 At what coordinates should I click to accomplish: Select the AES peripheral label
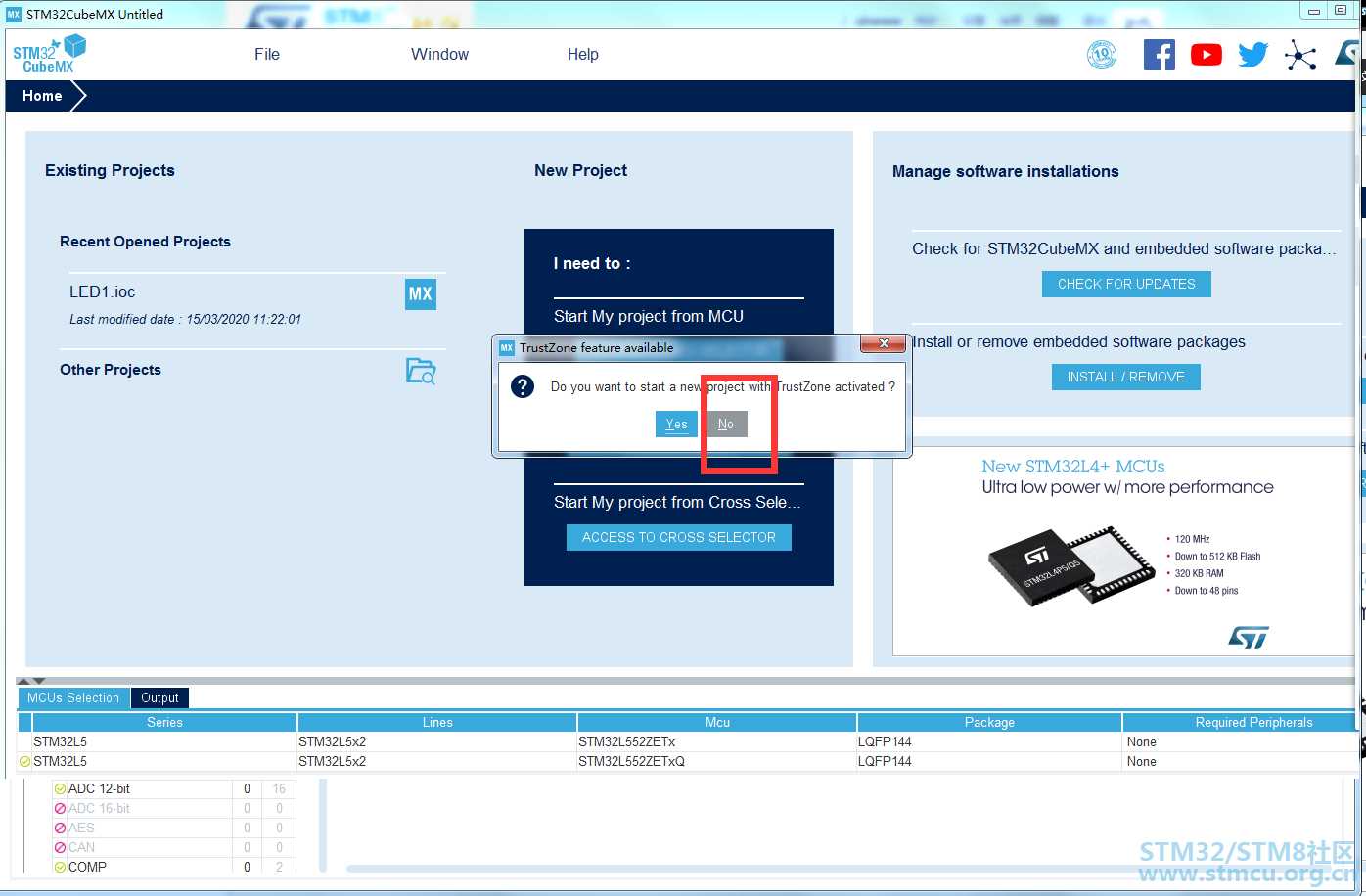click(81, 828)
